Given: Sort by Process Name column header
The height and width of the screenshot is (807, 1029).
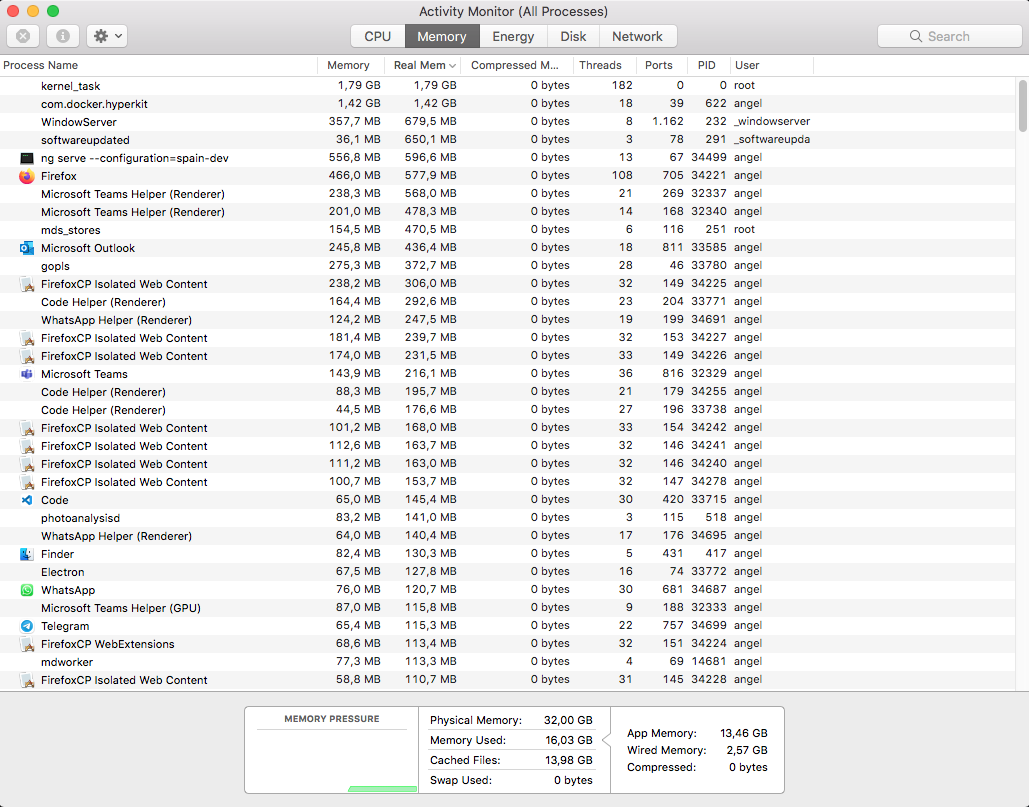Looking at the screenshot, I should click(x=158, y=65).
